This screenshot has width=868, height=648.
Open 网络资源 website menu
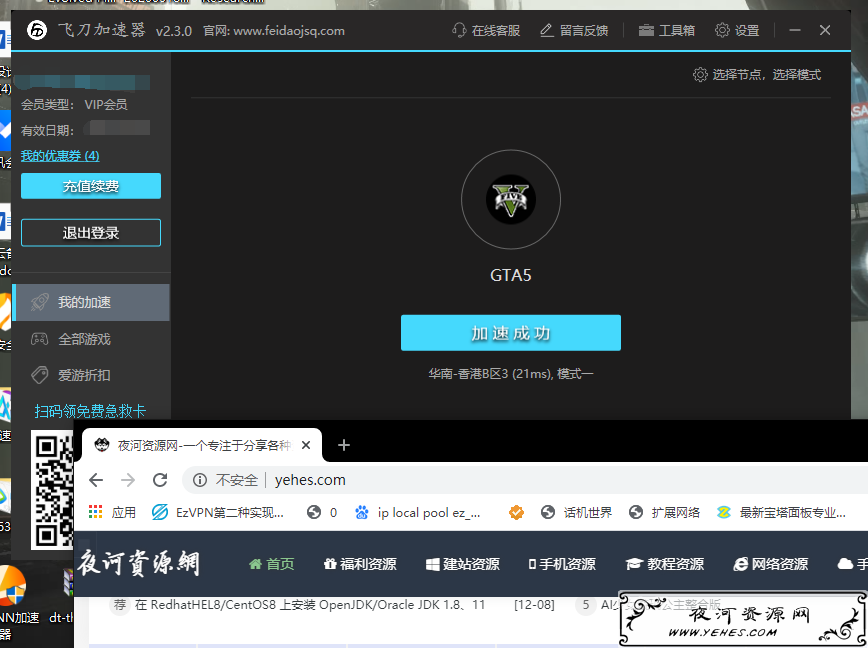tap(771, 564)
